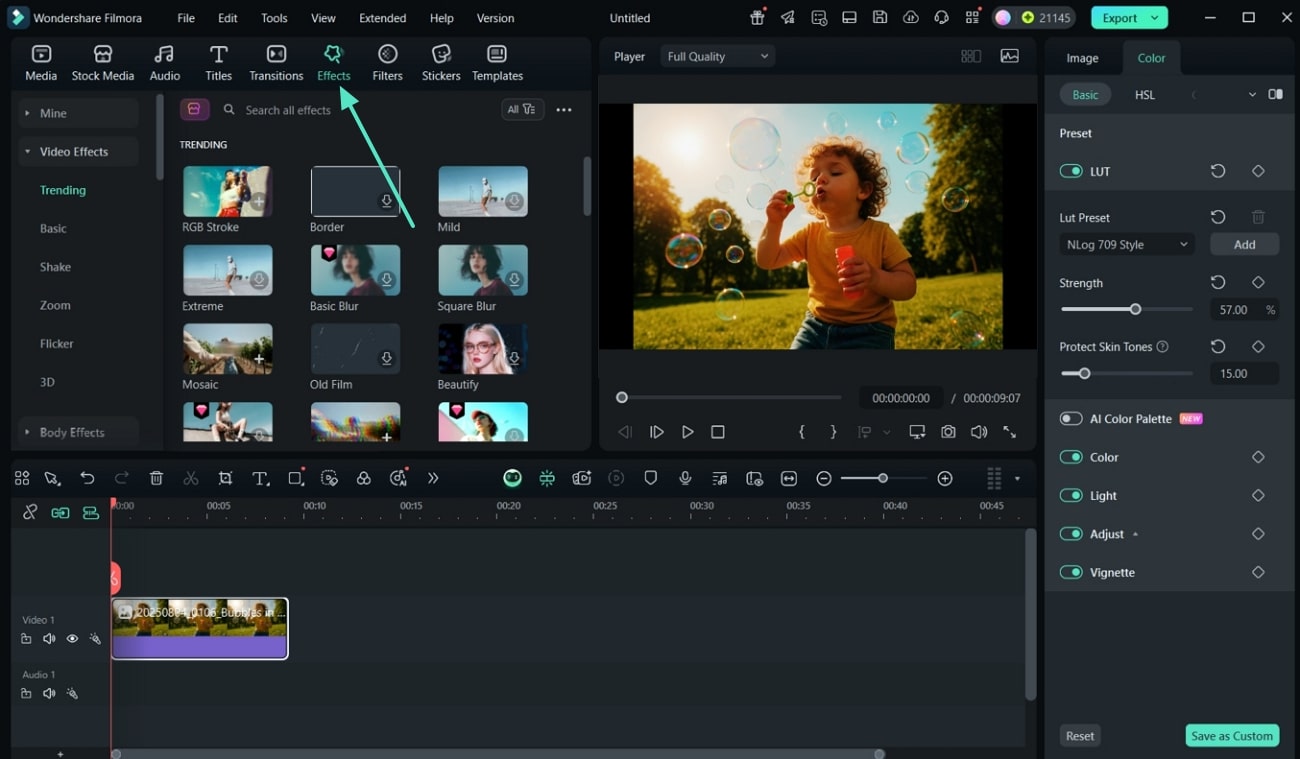Open the effects more options menu
Image resolution: width=1300 pixels, height=759 pixels.
point(564,110)
